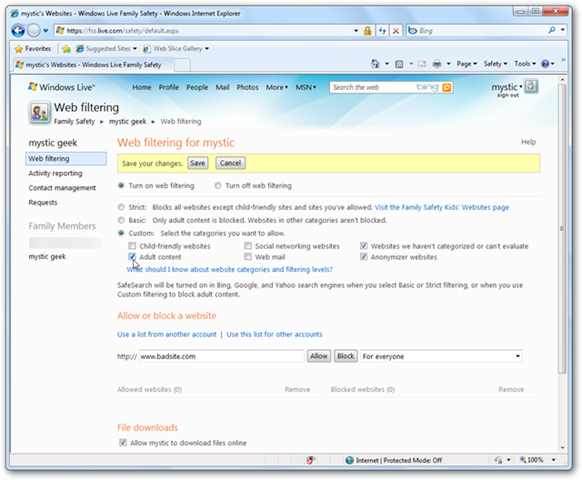Open the For everyone dropdown
The image size is (582, 480).
441,356
